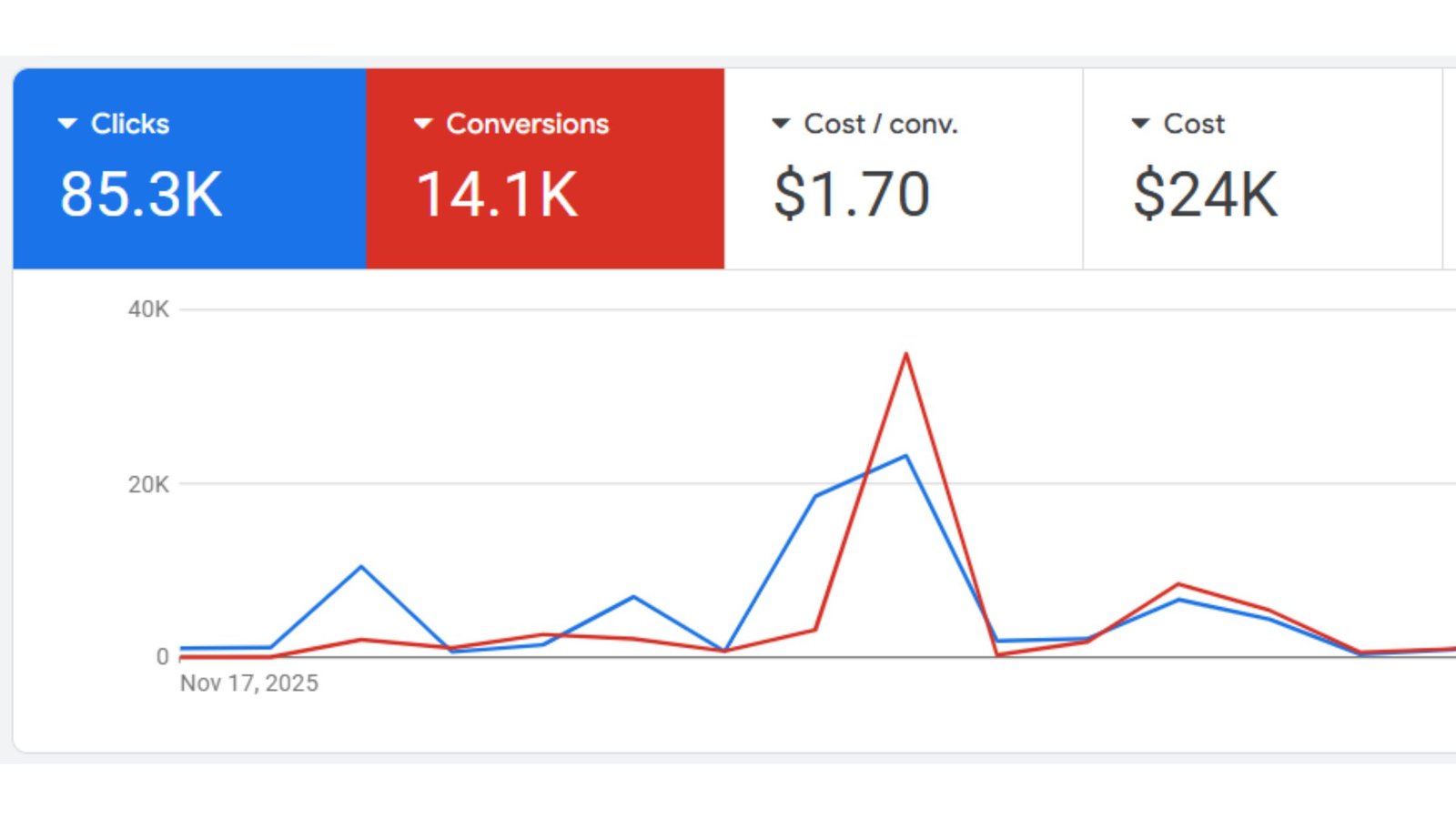The image size is (1456, 819).
Task: Select the Clicks label on blue card
Action: (130, 124)
